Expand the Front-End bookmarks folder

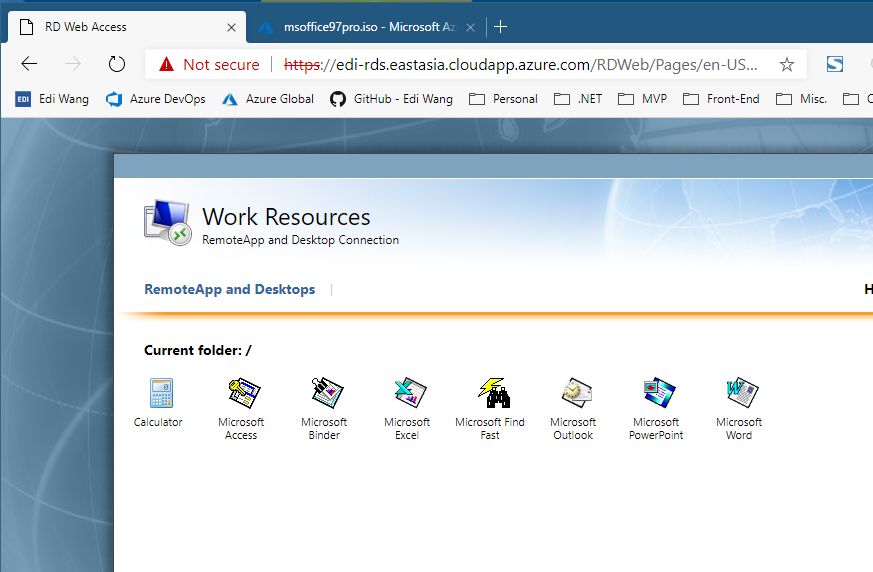coord(722,99)
